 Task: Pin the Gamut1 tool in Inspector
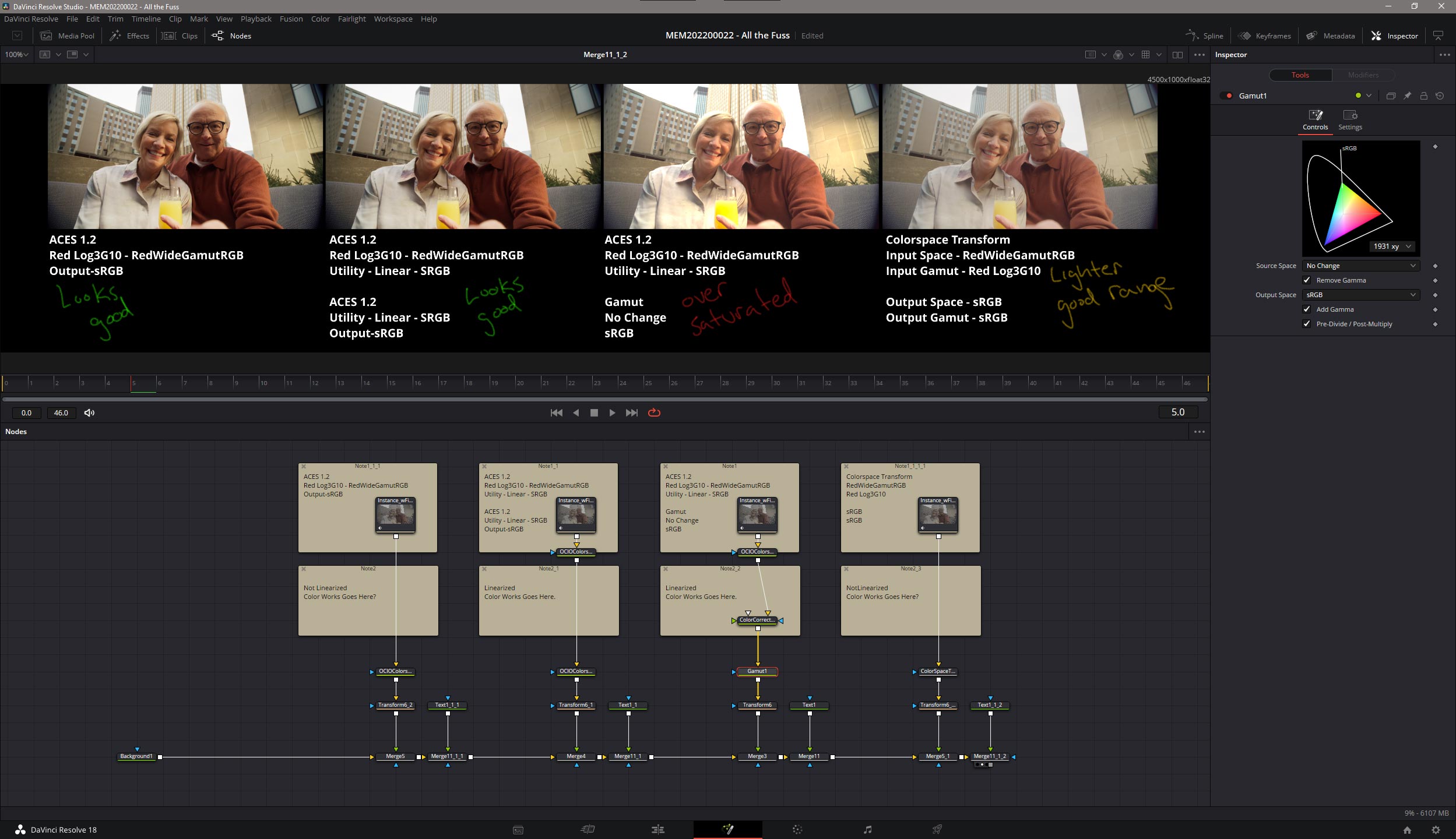1407,96
